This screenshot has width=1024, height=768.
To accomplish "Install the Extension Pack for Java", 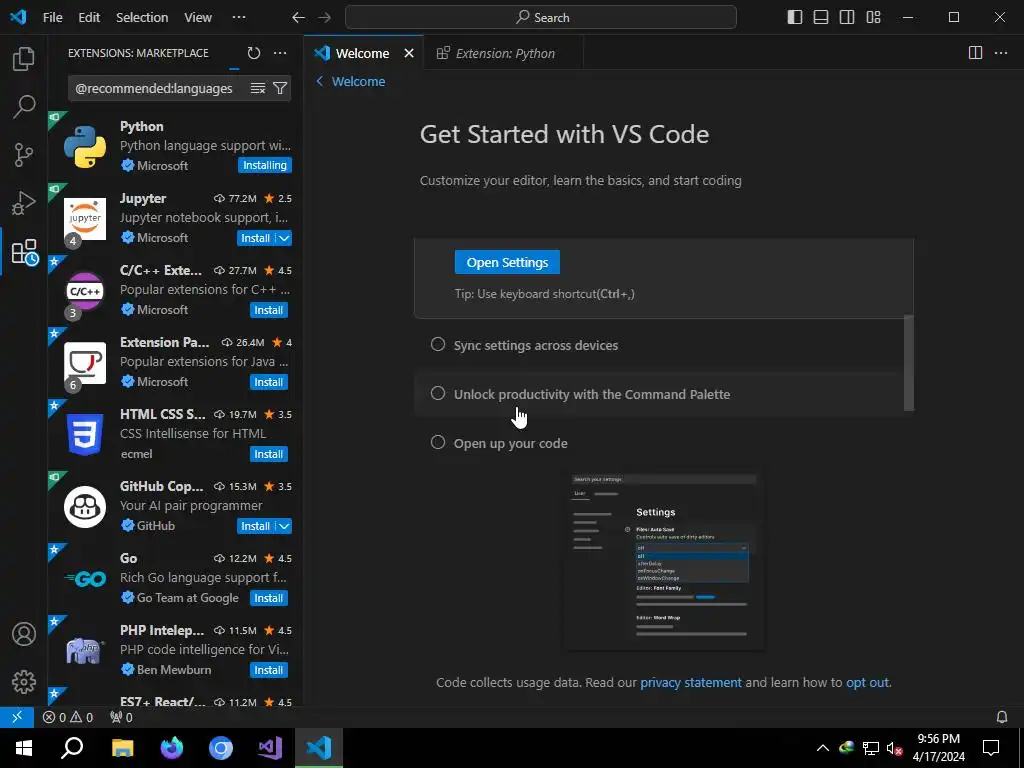I will point(268,382).
